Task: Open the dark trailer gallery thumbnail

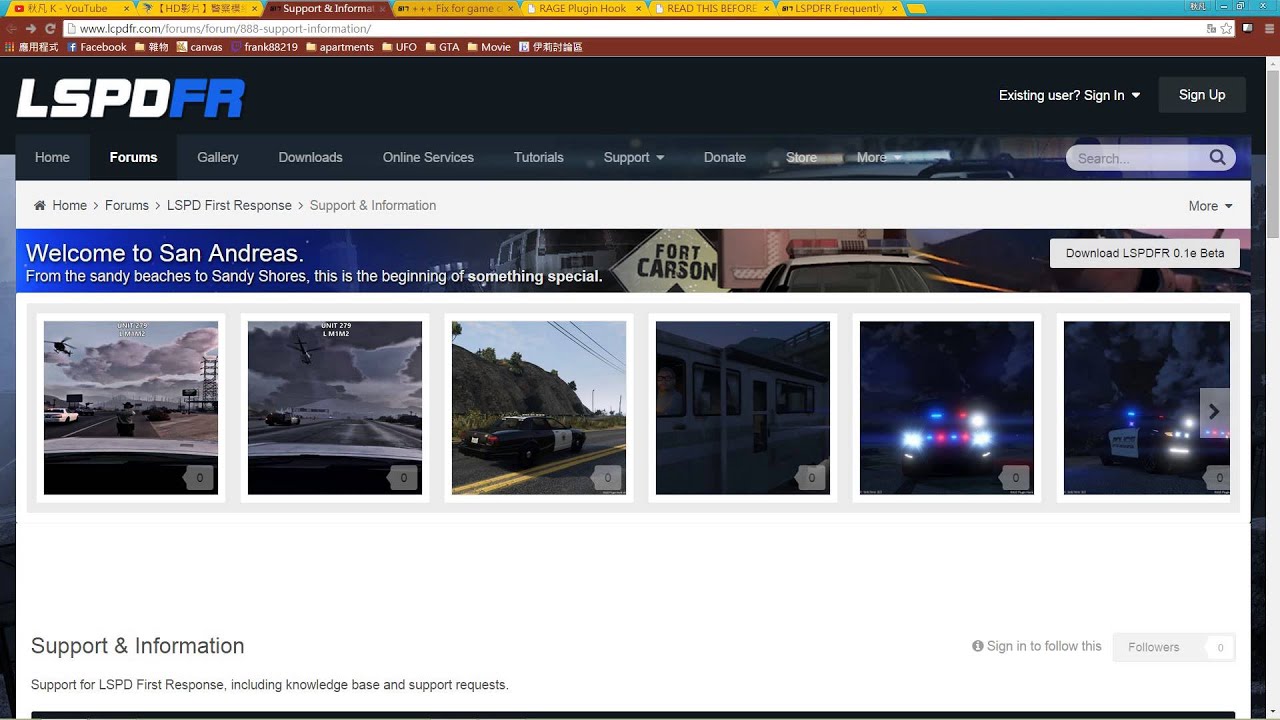Action: [743, 408]
